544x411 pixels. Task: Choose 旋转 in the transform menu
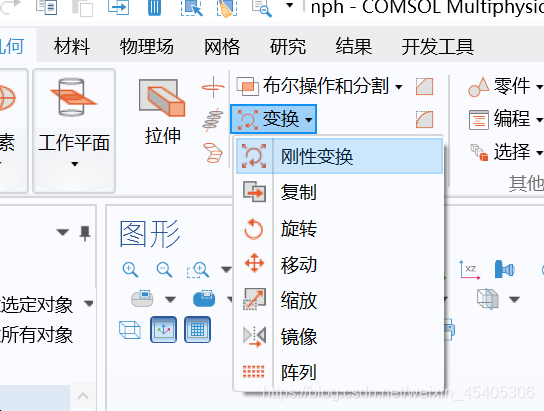[x=339, y=228]
